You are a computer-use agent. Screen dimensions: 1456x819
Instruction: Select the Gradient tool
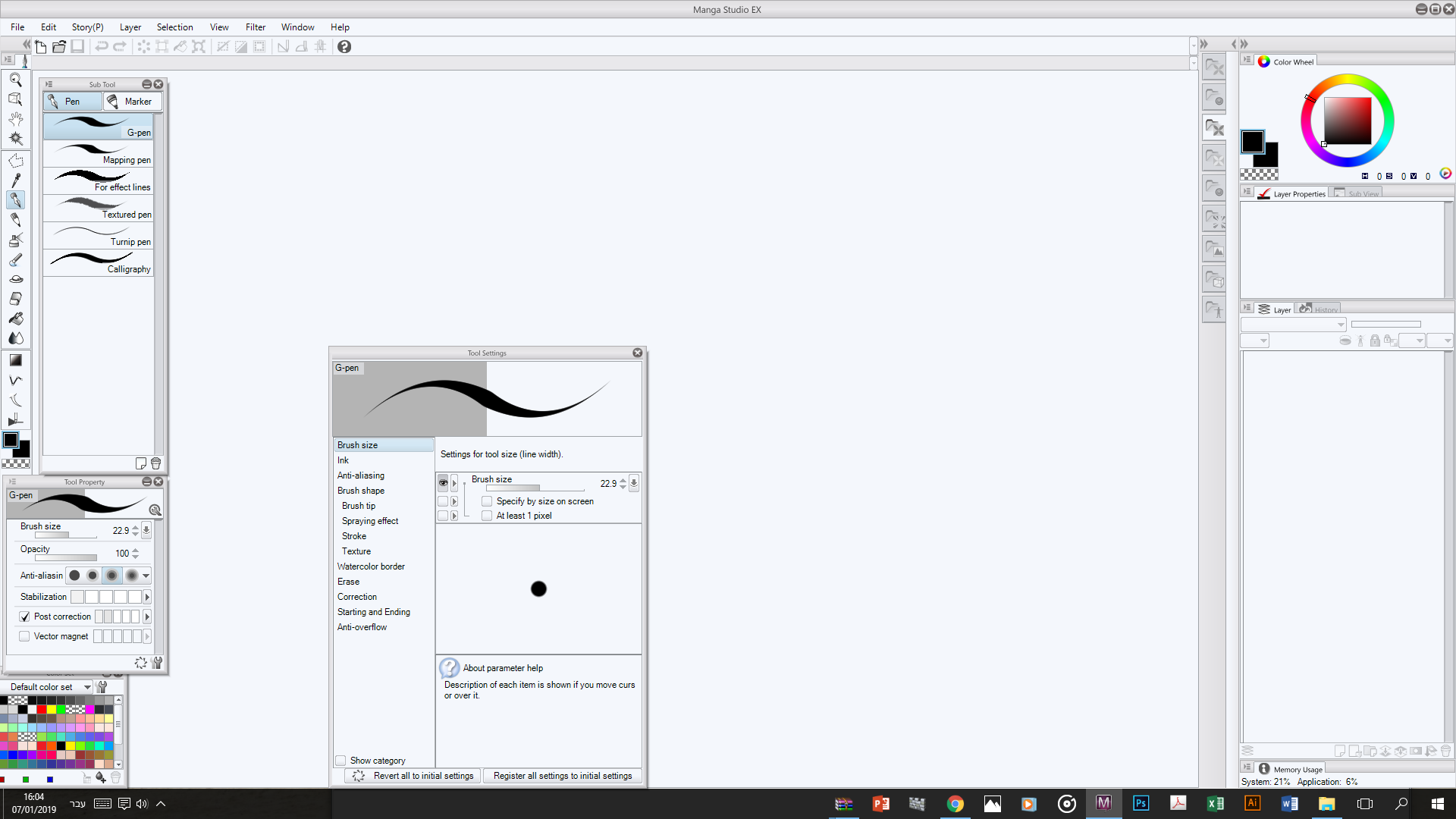pos(15,360)
